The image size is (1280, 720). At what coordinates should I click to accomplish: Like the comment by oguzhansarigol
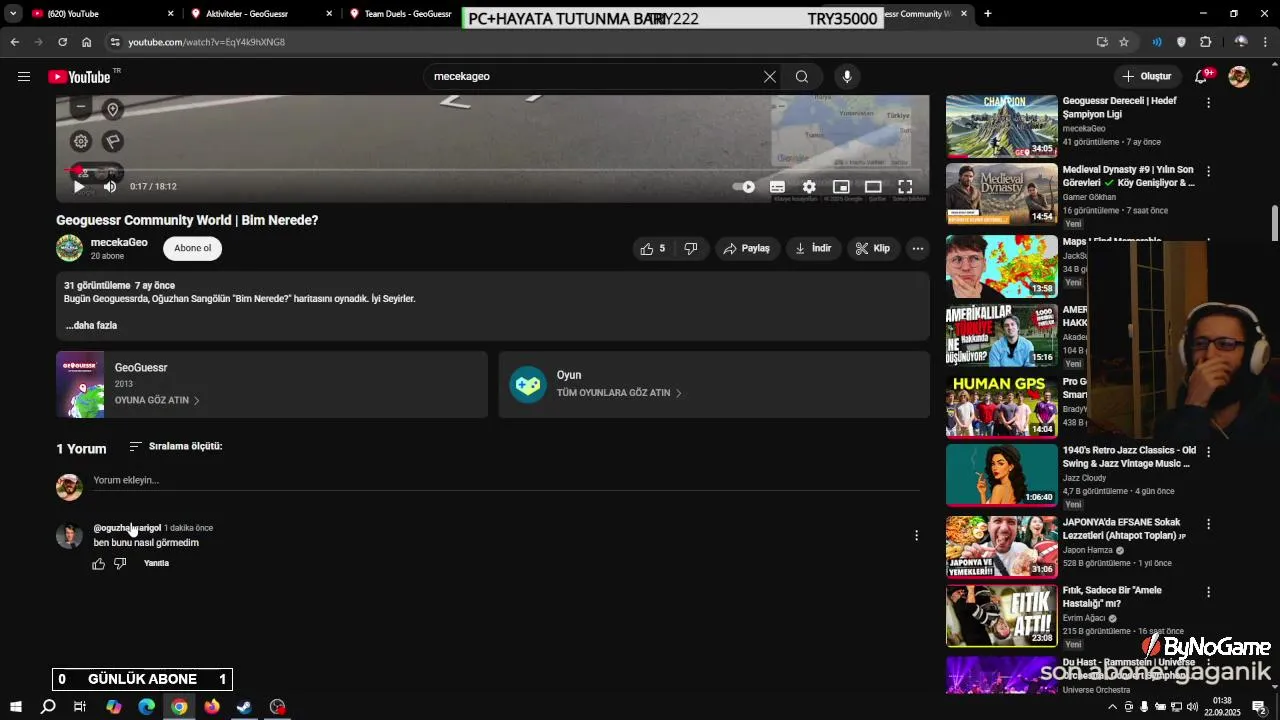point(98,564)
